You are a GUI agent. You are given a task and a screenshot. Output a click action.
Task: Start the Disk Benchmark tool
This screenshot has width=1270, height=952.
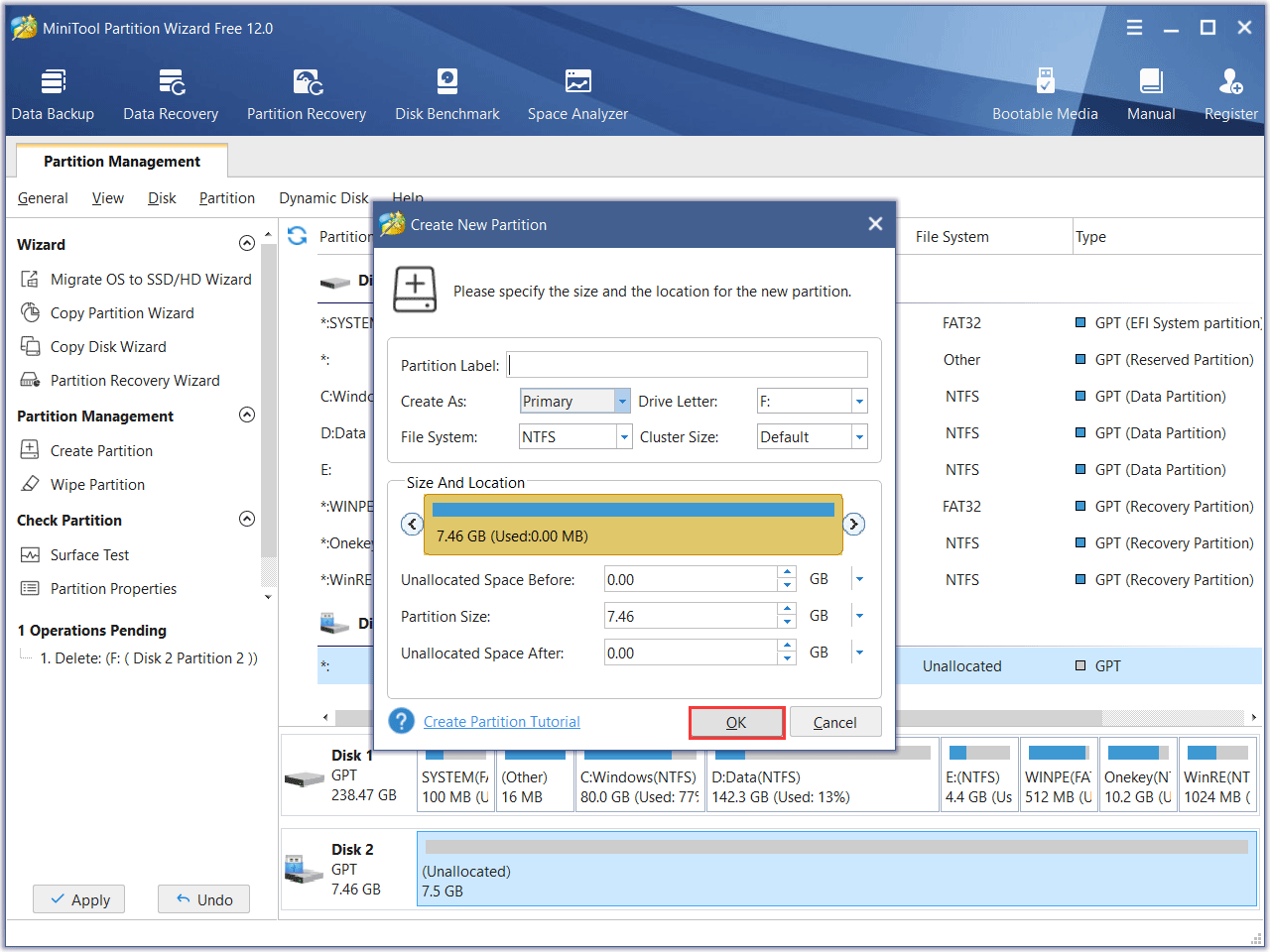click(x=447, y=94)
